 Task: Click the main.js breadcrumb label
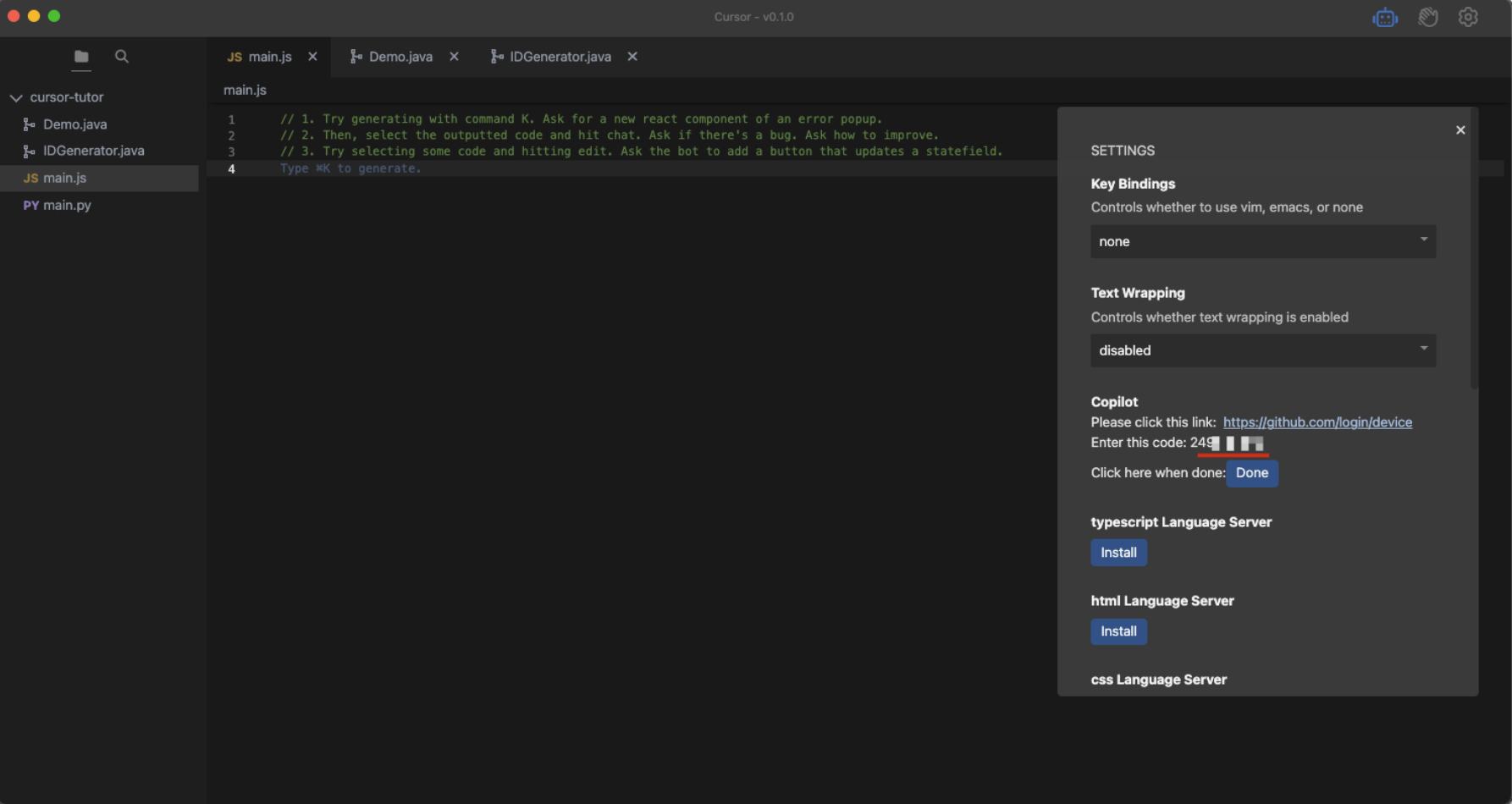pos(245,90)
